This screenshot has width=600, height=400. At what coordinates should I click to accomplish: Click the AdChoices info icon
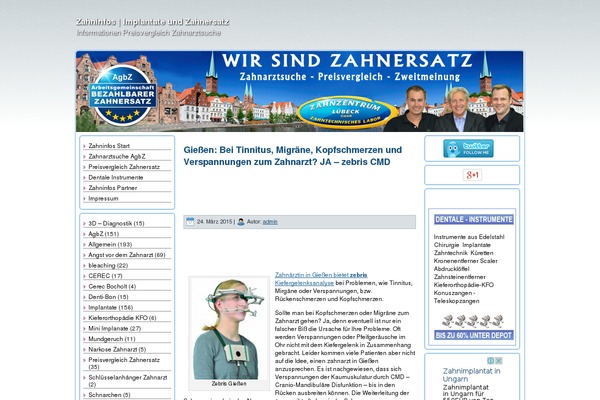(x=491, y=361)
